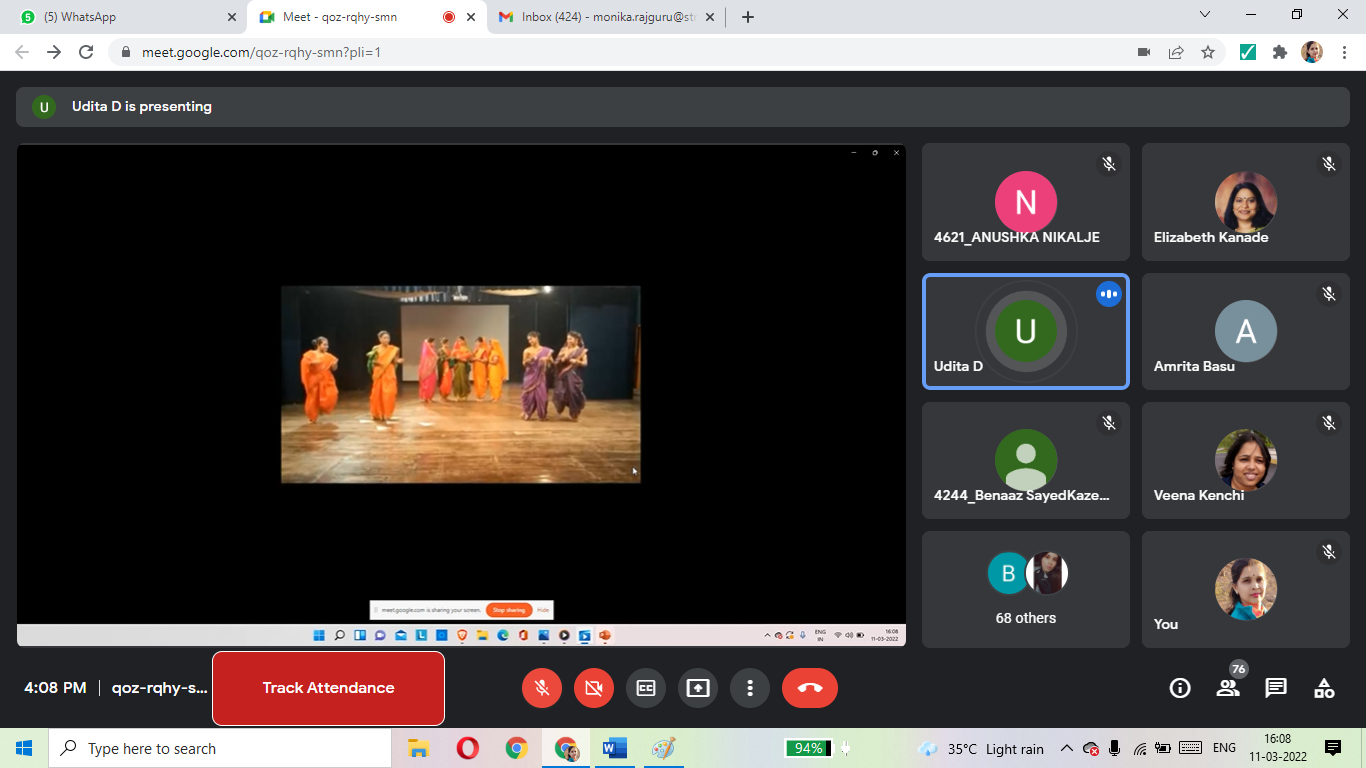This screenshot has height=768, width=1366.
Task: Expand the tab search chevron in Chrome
Action: tap(1205, 16)
